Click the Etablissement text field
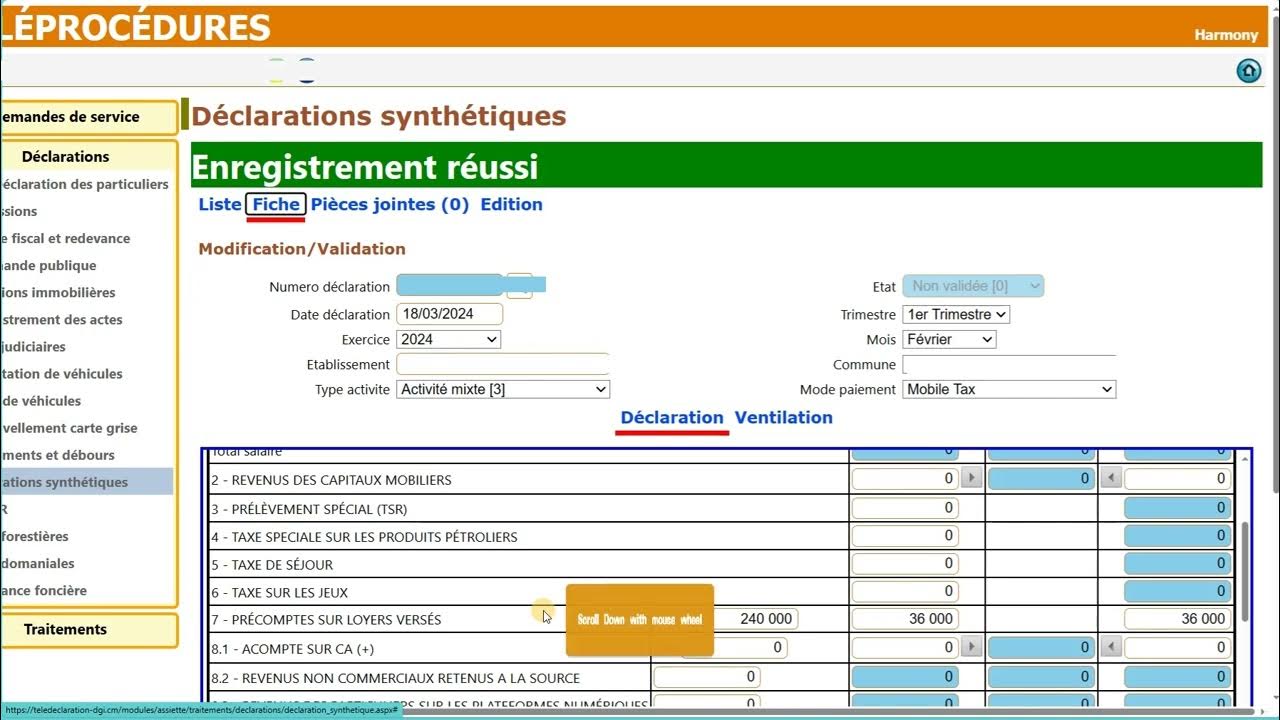This screenshot has height=720, width=1280. (503, 364)
